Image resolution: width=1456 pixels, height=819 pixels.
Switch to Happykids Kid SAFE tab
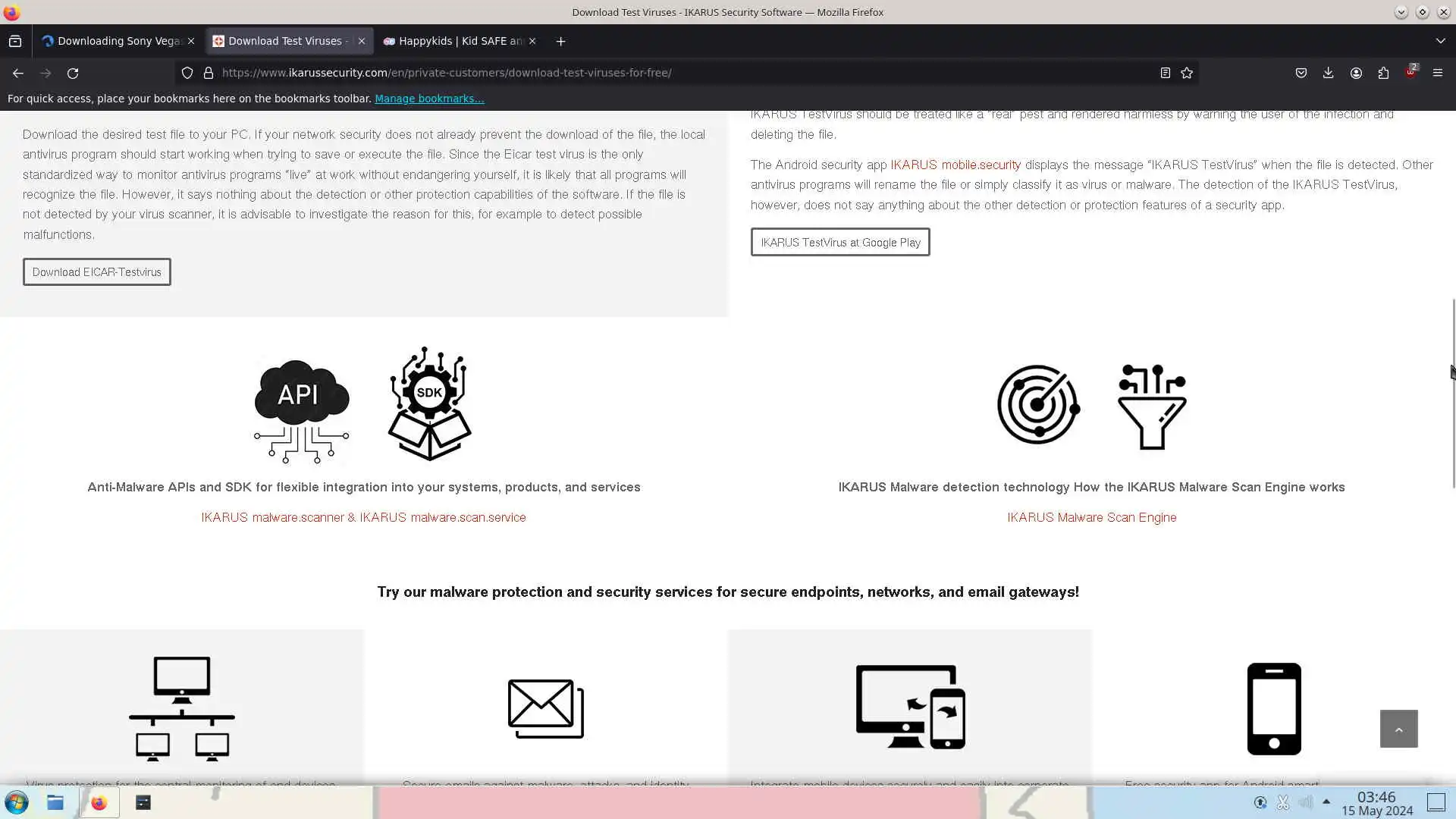[455, 41]
